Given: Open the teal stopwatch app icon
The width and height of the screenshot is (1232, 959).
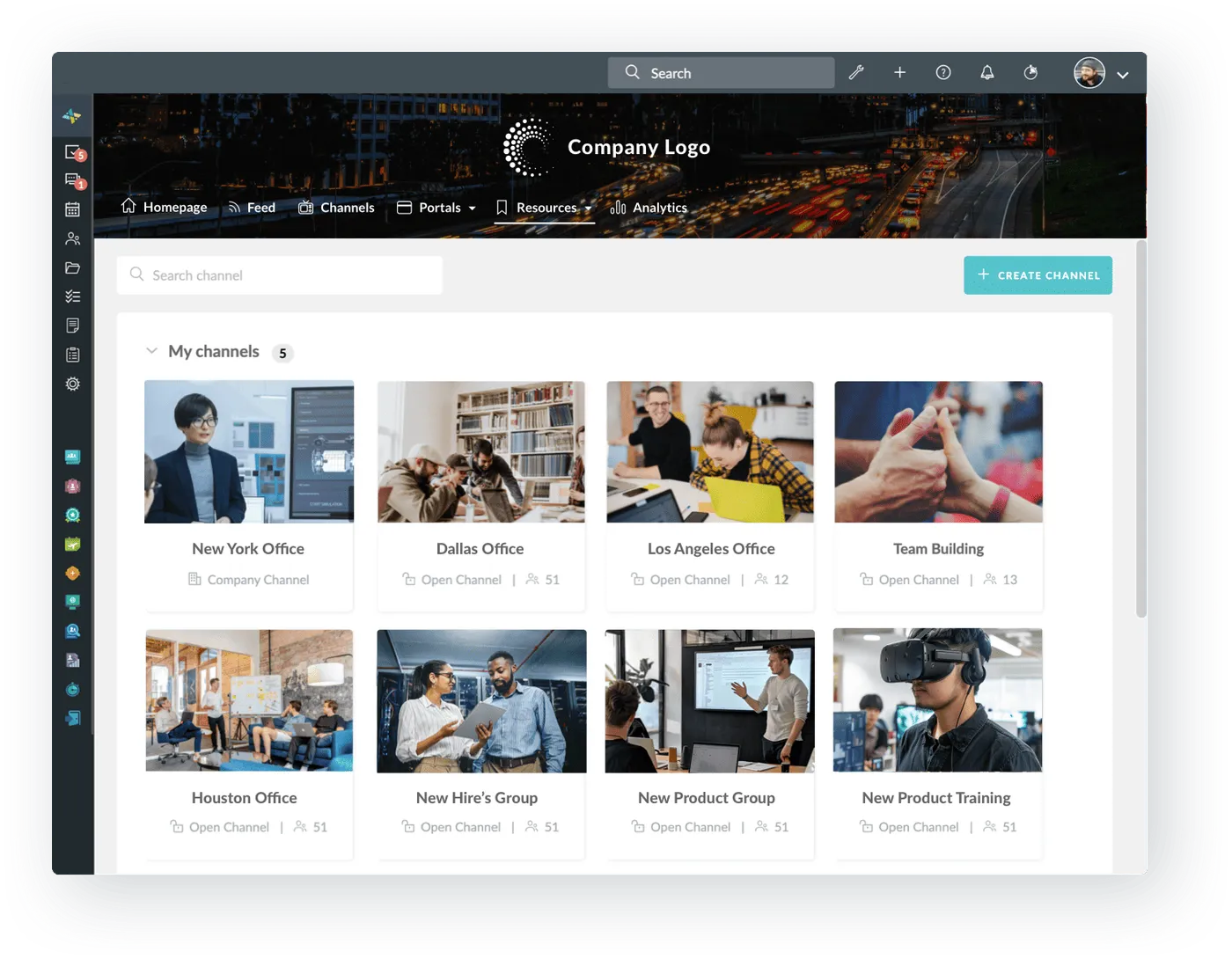Looking at the screenshot, I should click(x=72, y=689).
